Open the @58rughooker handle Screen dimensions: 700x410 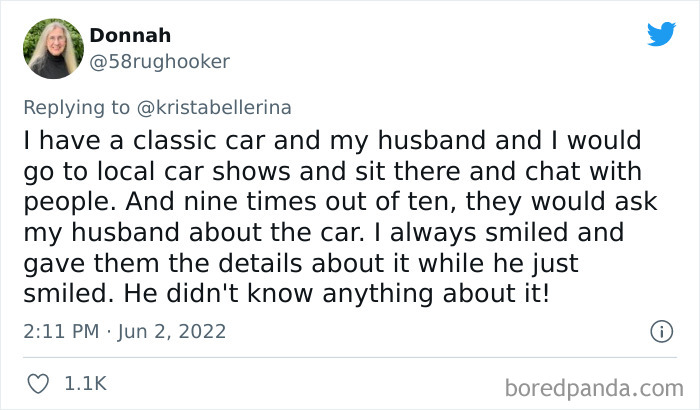coord(160,61)
